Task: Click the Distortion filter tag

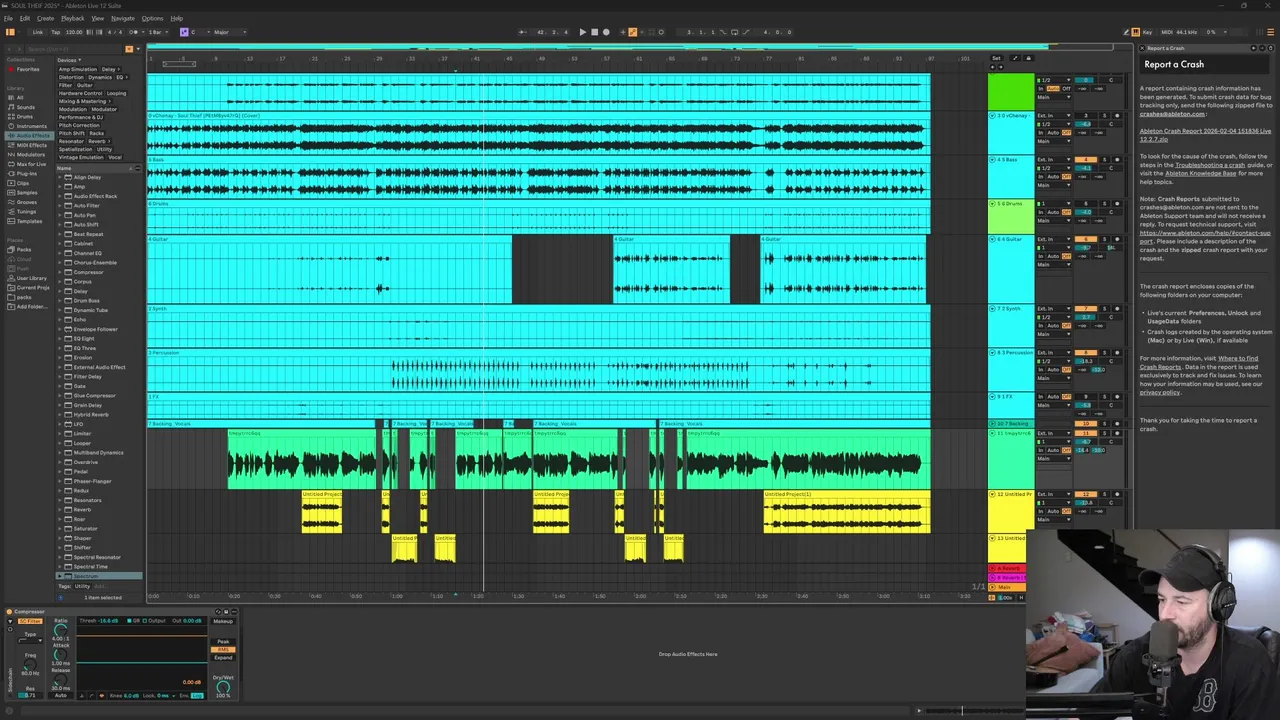Action: coord(70,77)
